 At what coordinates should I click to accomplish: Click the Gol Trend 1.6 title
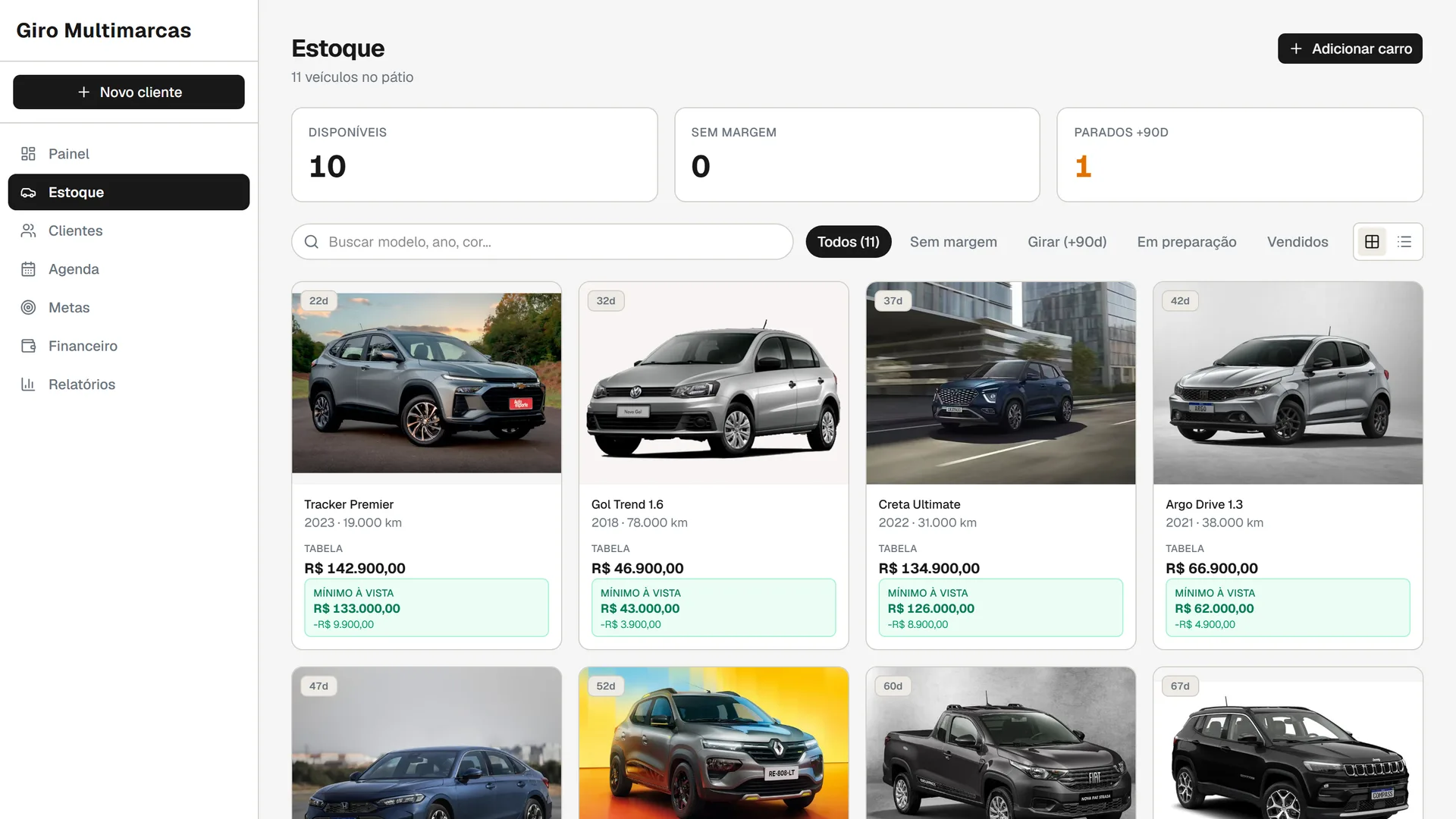click(x=627, y=504)
